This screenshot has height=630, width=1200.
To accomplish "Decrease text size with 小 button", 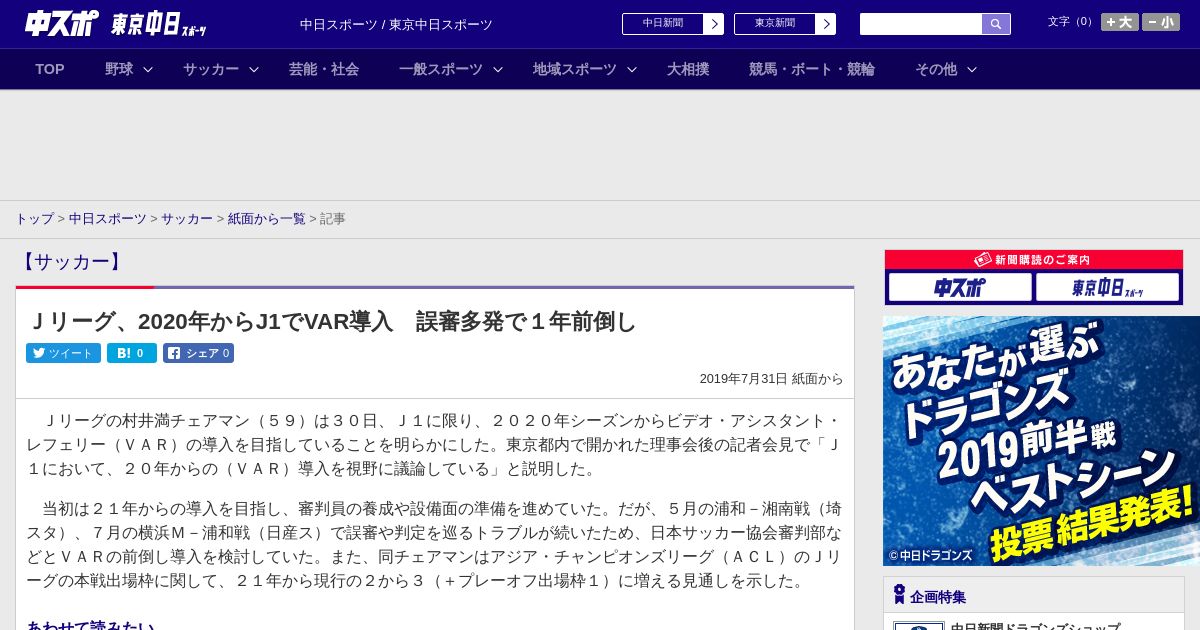I will [1161, 22].
